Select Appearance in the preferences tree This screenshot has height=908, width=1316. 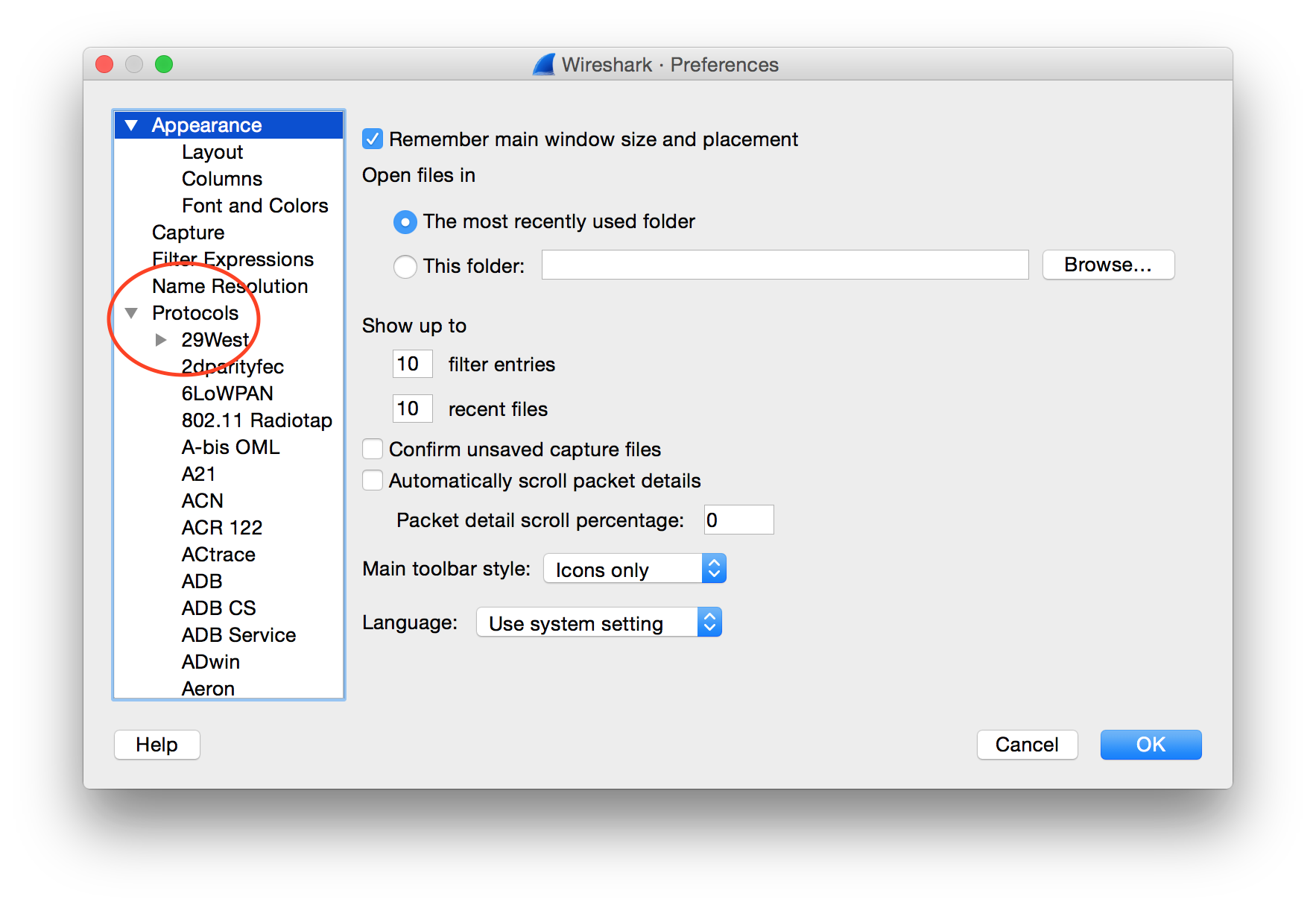[x=228, y=125]
